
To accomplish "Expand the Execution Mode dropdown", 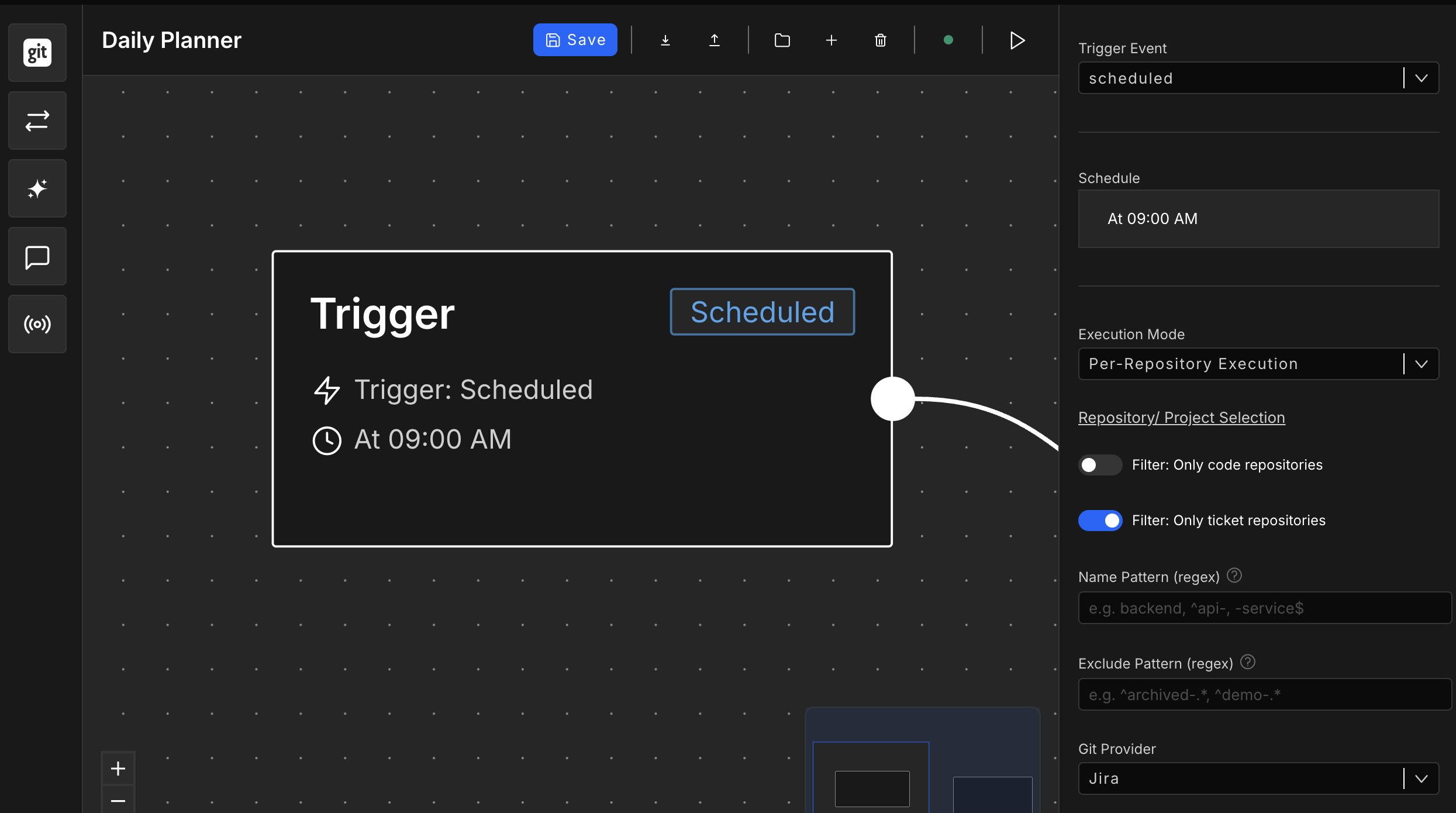I will tap(1257, 363).
